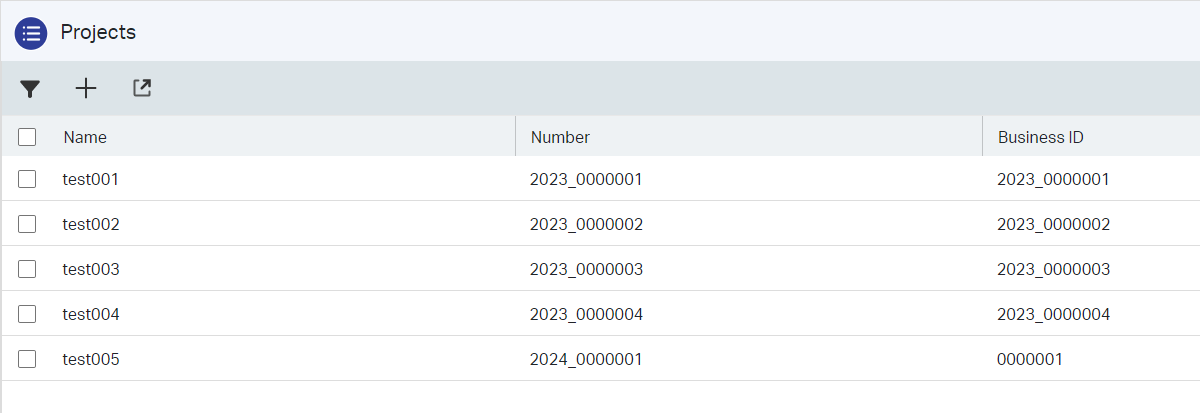Viewport: 1200px width, 413px height.
Task: Select Business ID cell 0000001
Action: 1030,360
